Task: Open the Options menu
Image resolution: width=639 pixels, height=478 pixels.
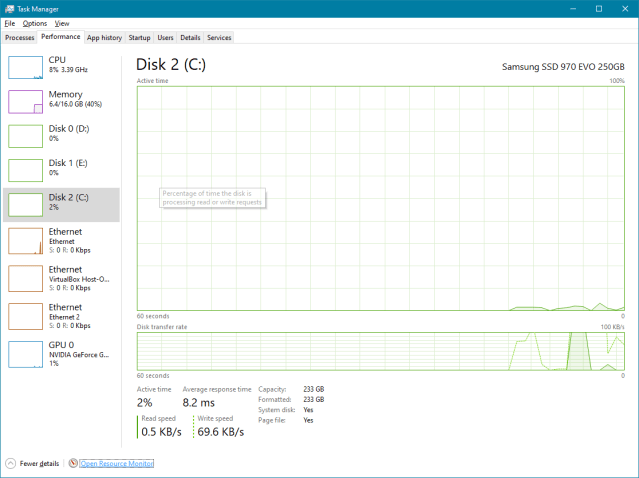Action: click(35, 23)
